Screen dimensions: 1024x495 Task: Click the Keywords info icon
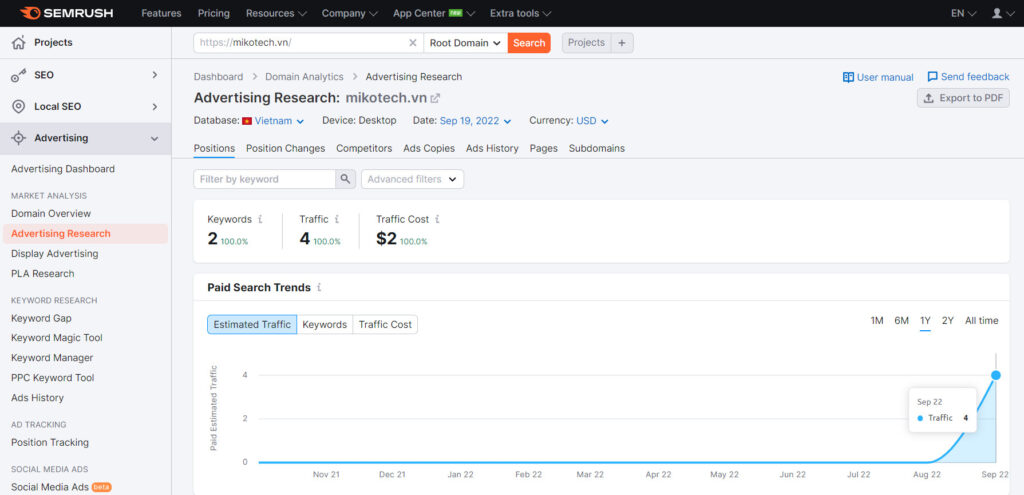click(x=261, y=219)
